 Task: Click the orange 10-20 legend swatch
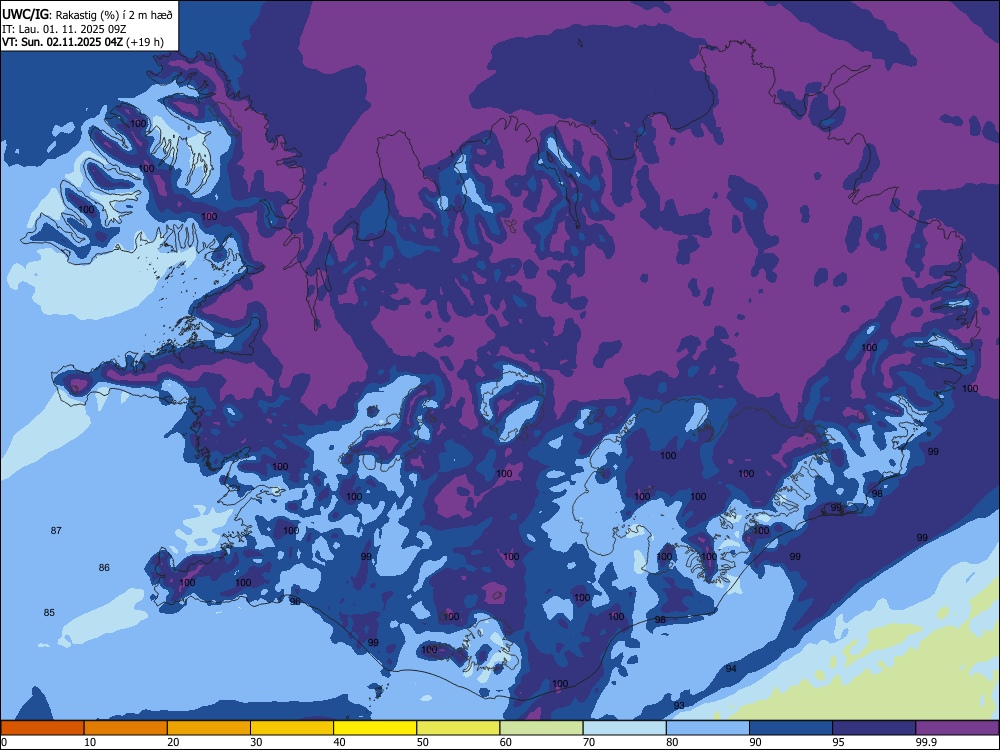coord(126,728)
